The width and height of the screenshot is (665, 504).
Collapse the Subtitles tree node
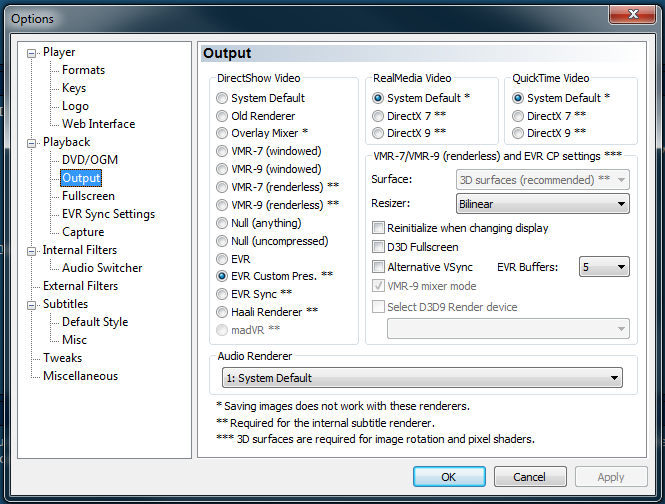(x=32, y=304)
